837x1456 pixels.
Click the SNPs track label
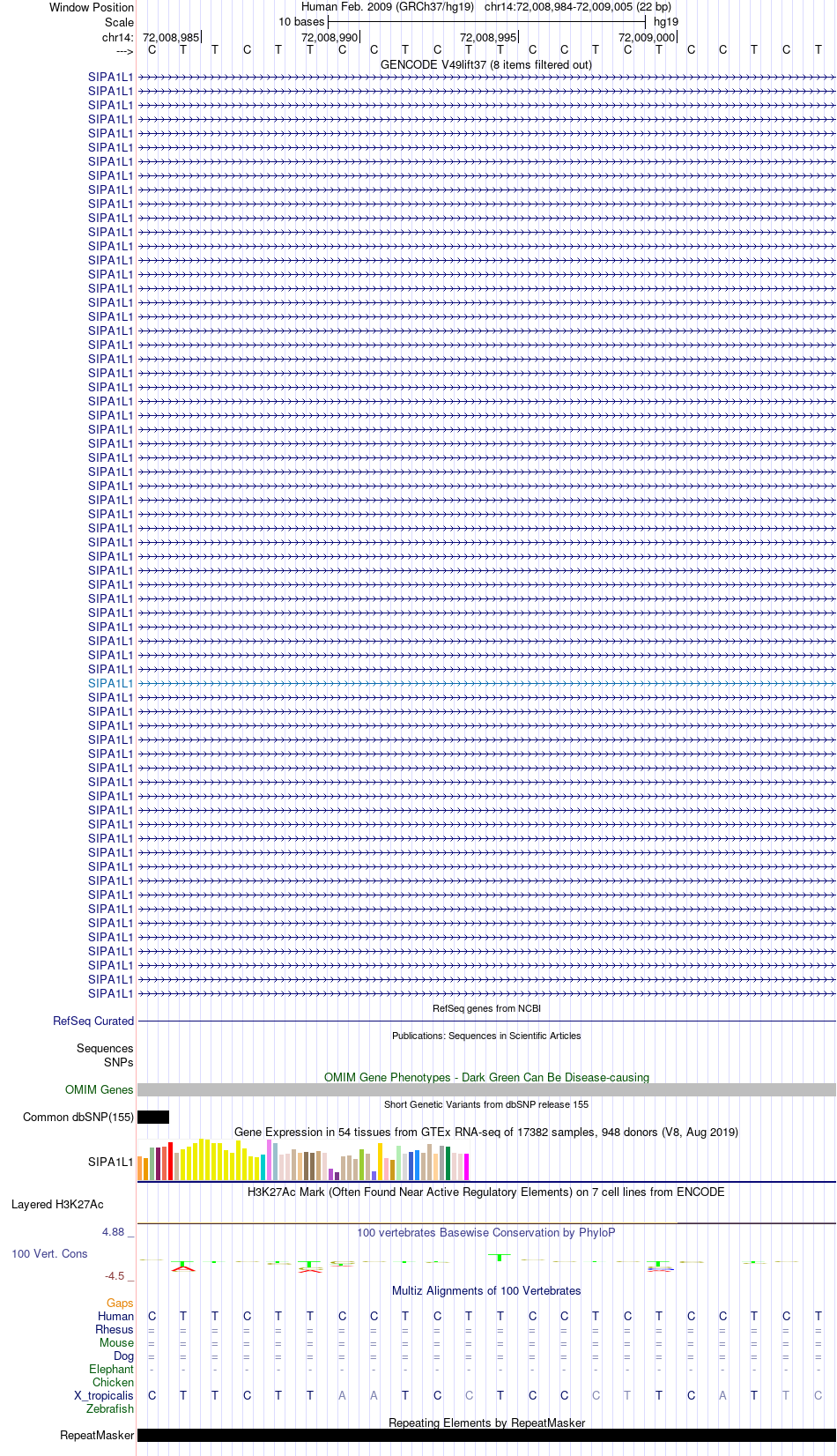tap(119, 1062)
